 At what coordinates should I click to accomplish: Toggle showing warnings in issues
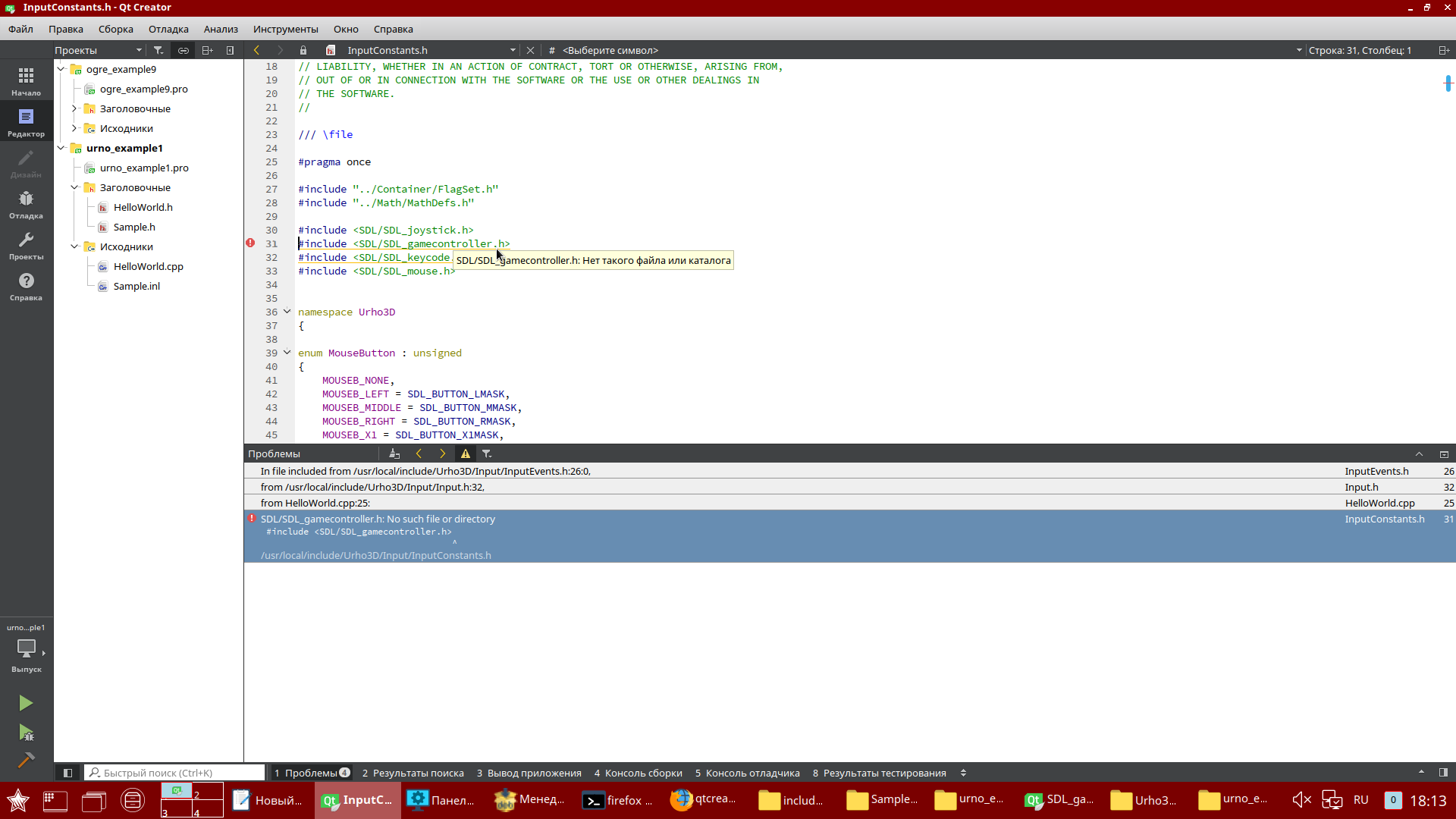(466, 453)
